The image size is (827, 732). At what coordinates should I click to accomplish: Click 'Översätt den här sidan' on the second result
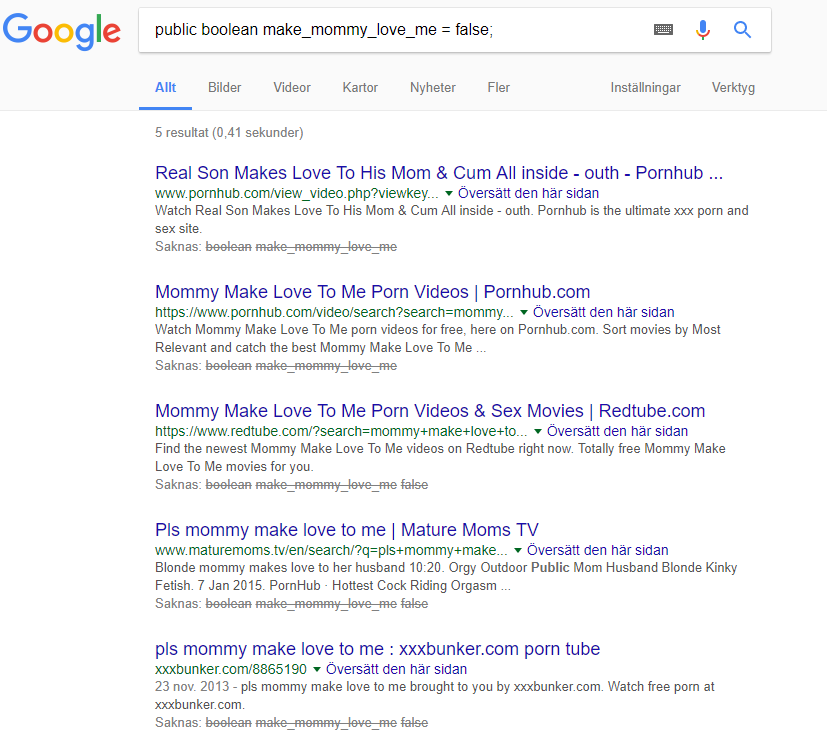click(603, 312)
